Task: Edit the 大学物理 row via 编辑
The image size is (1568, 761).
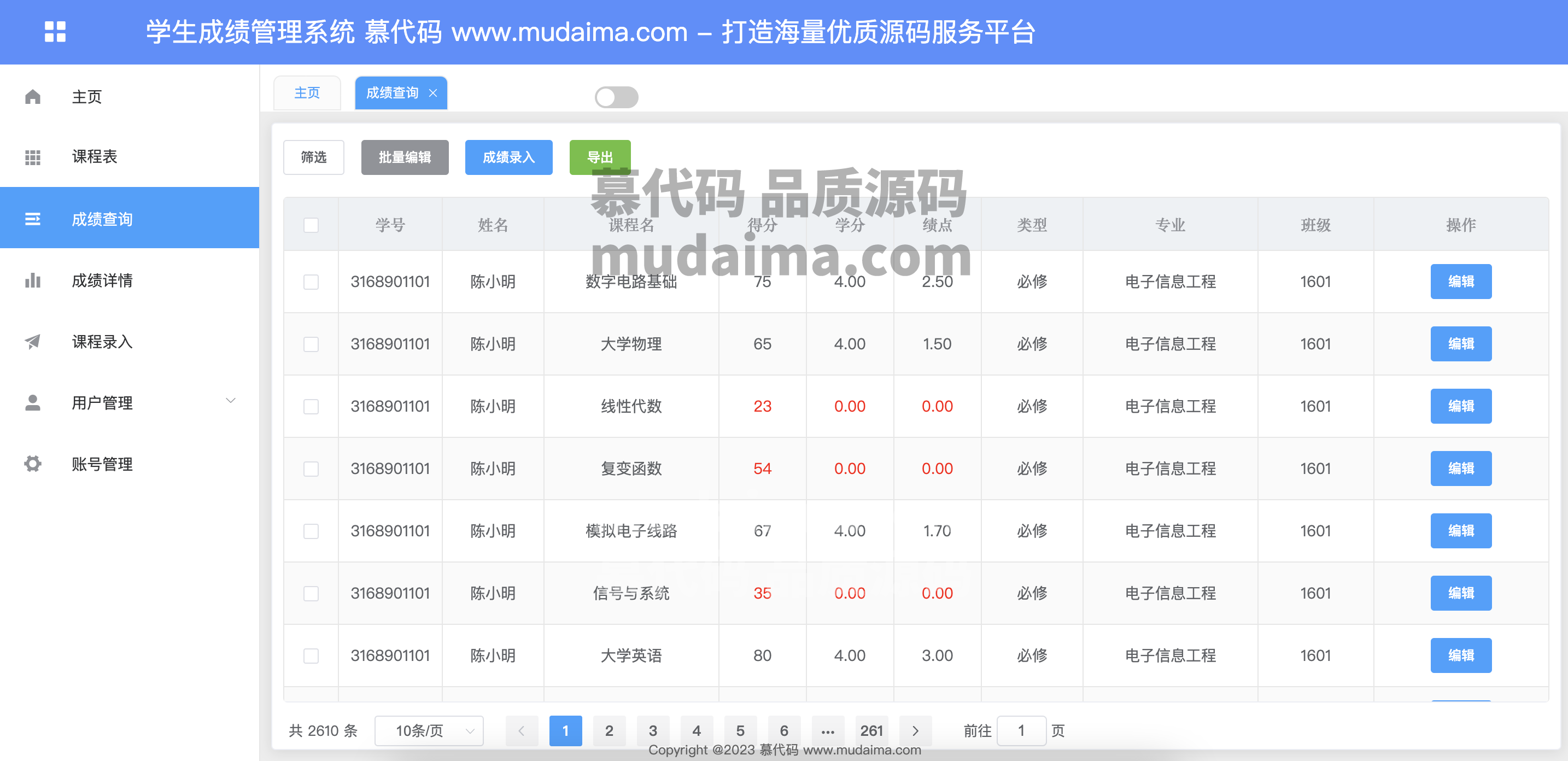Action: 1461,344
